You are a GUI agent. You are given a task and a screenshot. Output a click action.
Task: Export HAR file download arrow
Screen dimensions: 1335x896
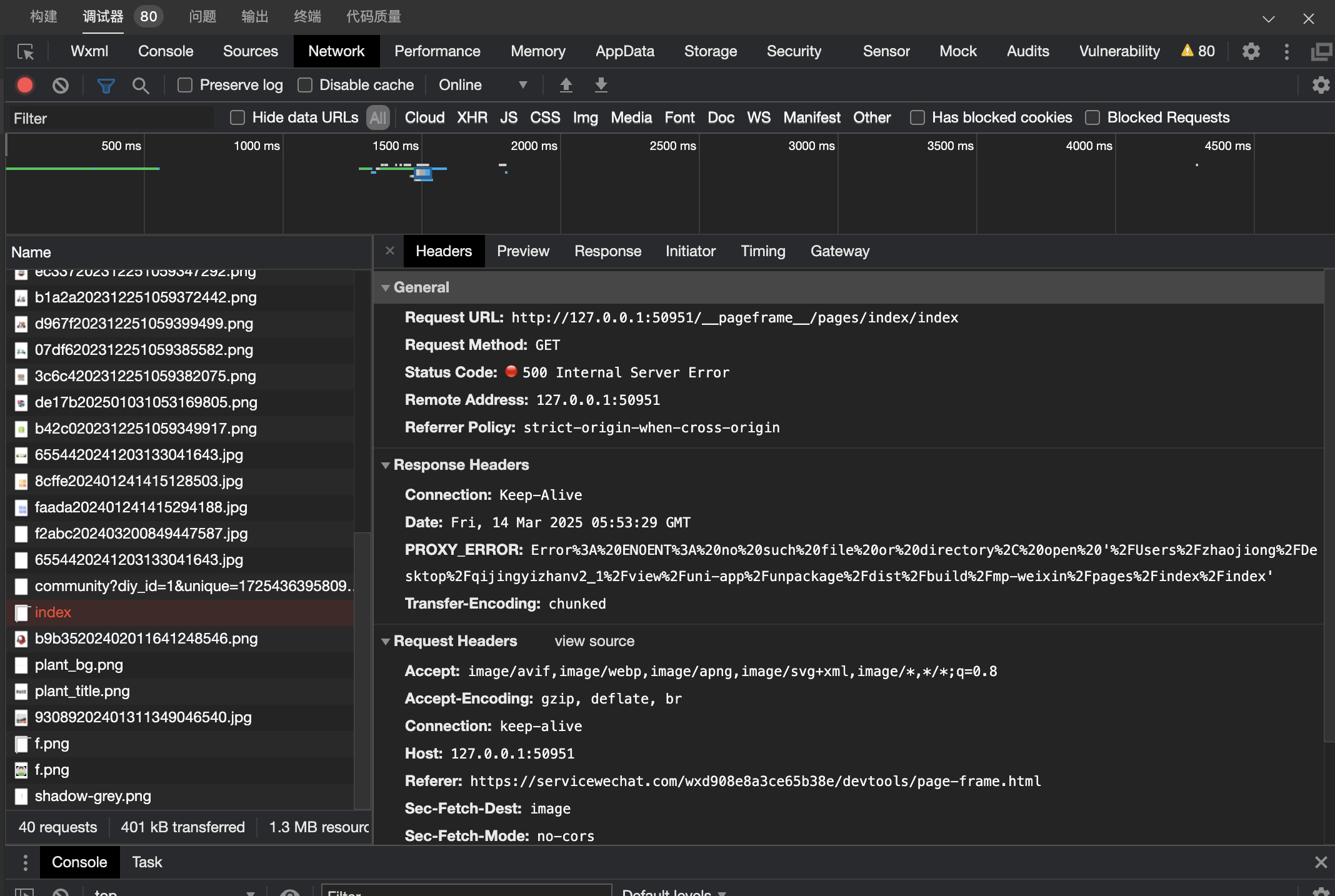pyautogui.click(x=601, y=84)
